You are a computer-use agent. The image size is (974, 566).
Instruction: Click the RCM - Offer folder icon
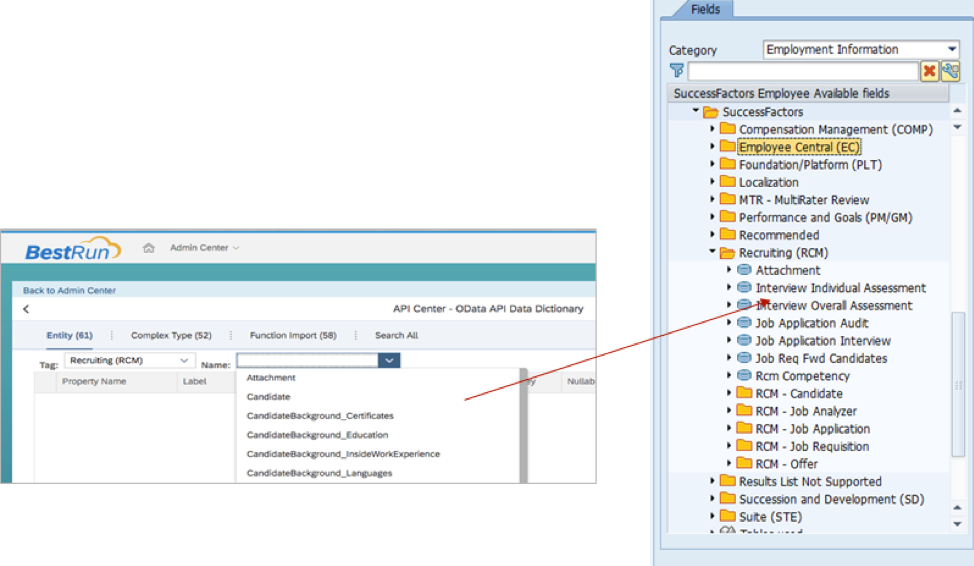coord(744,463)
